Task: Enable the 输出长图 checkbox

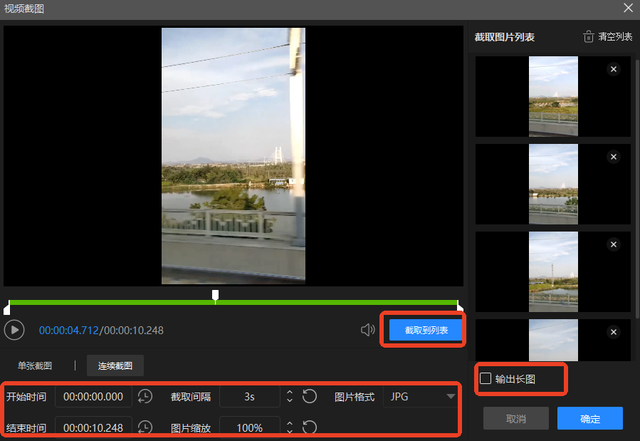Action: [485, 379]
